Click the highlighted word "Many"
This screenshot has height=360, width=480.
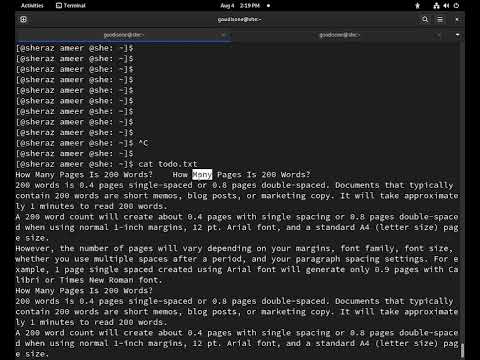point(202,174)
